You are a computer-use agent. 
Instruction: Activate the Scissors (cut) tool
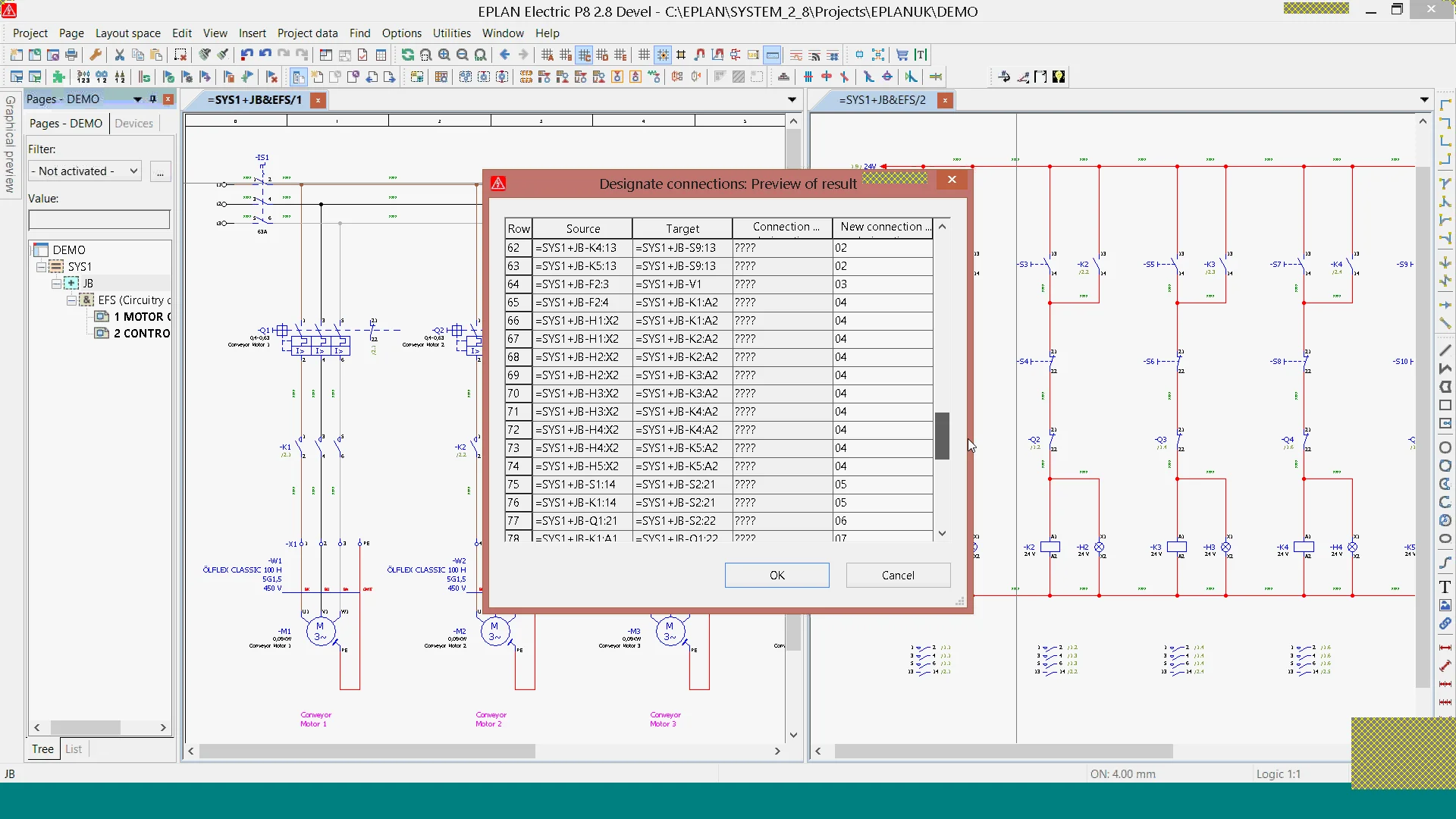pyautogui.click(x=119, y=55)
